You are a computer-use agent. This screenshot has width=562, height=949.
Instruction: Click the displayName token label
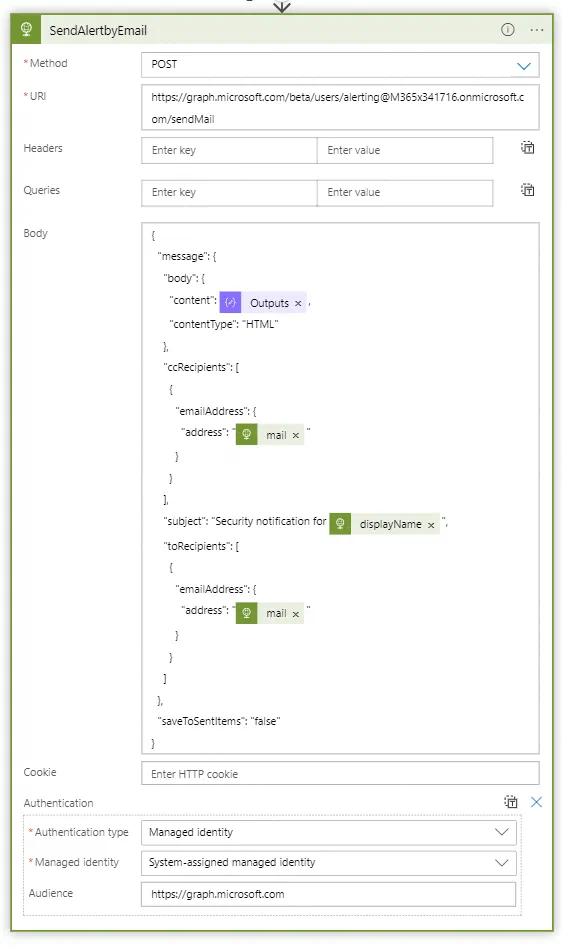(390, 524)
